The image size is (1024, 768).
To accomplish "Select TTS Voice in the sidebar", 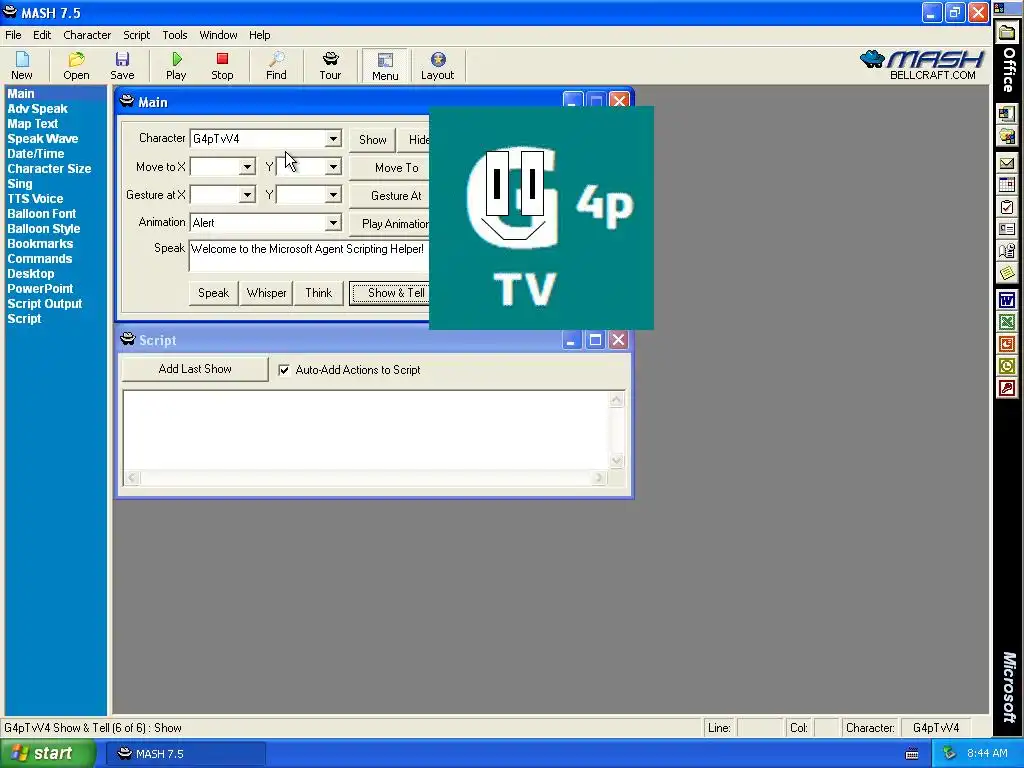I will [x=35, y=199].
